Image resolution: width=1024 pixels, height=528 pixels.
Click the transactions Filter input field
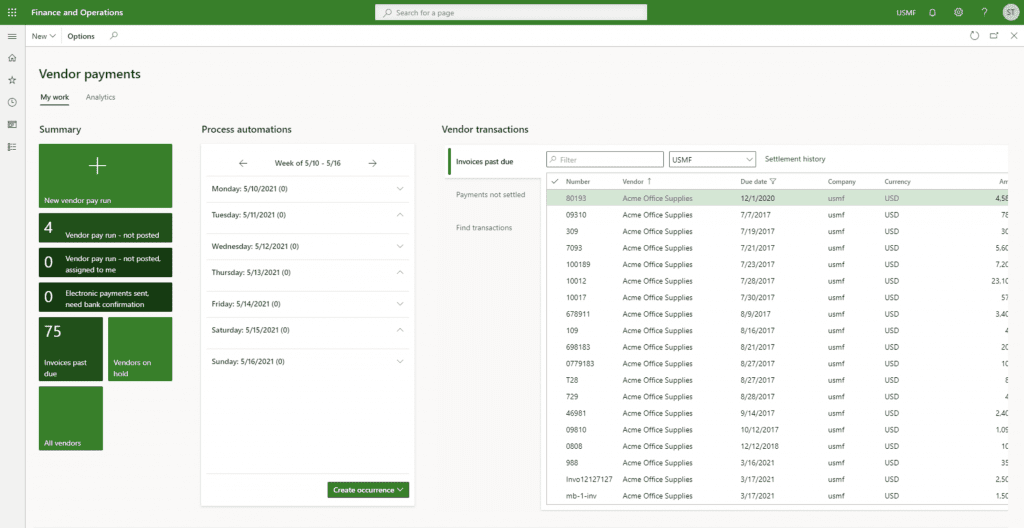605,159
